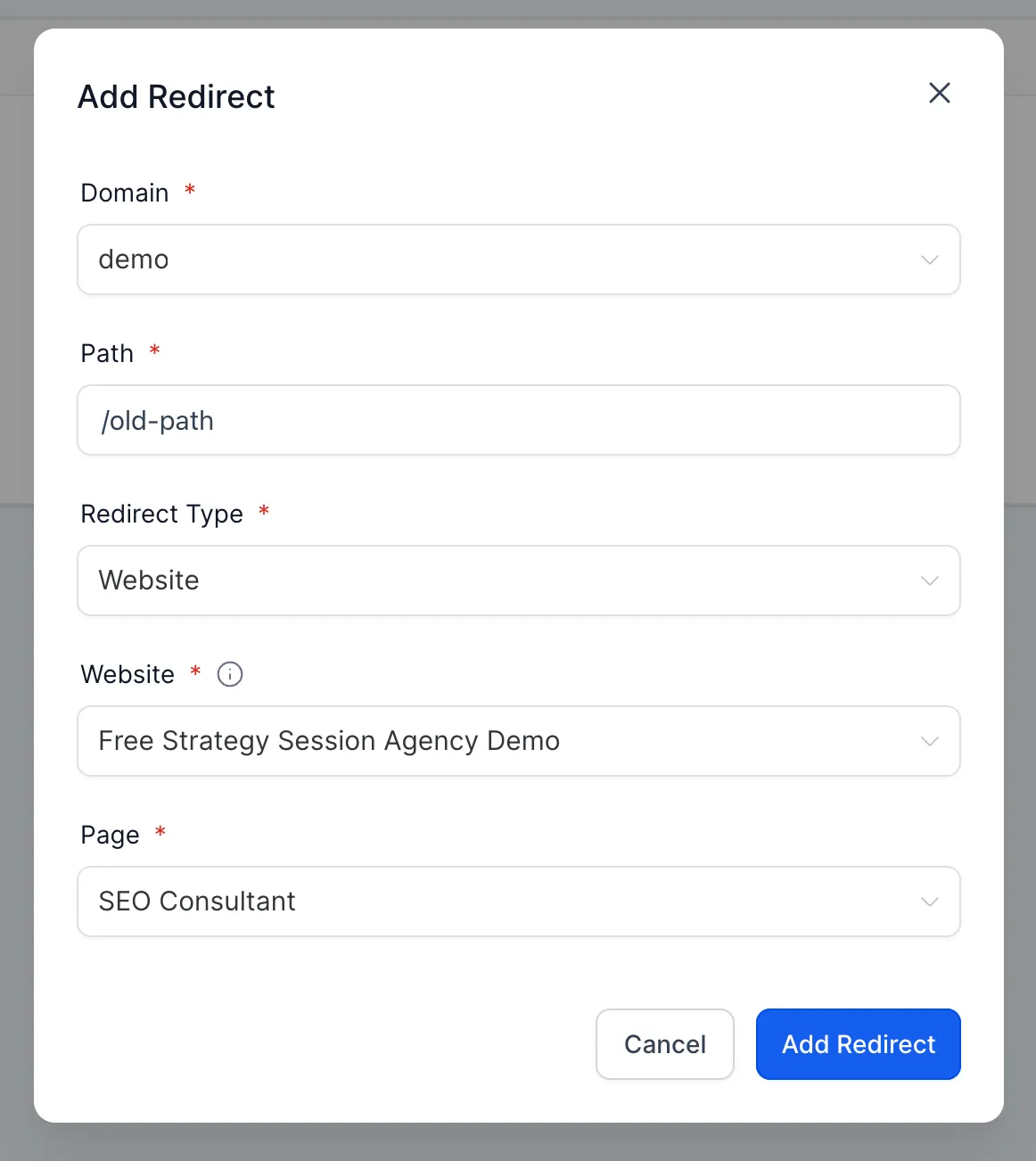Submit with the blue Add Redirect button
Screen dimensions: 1036x1161
[x=858, y=1044]
